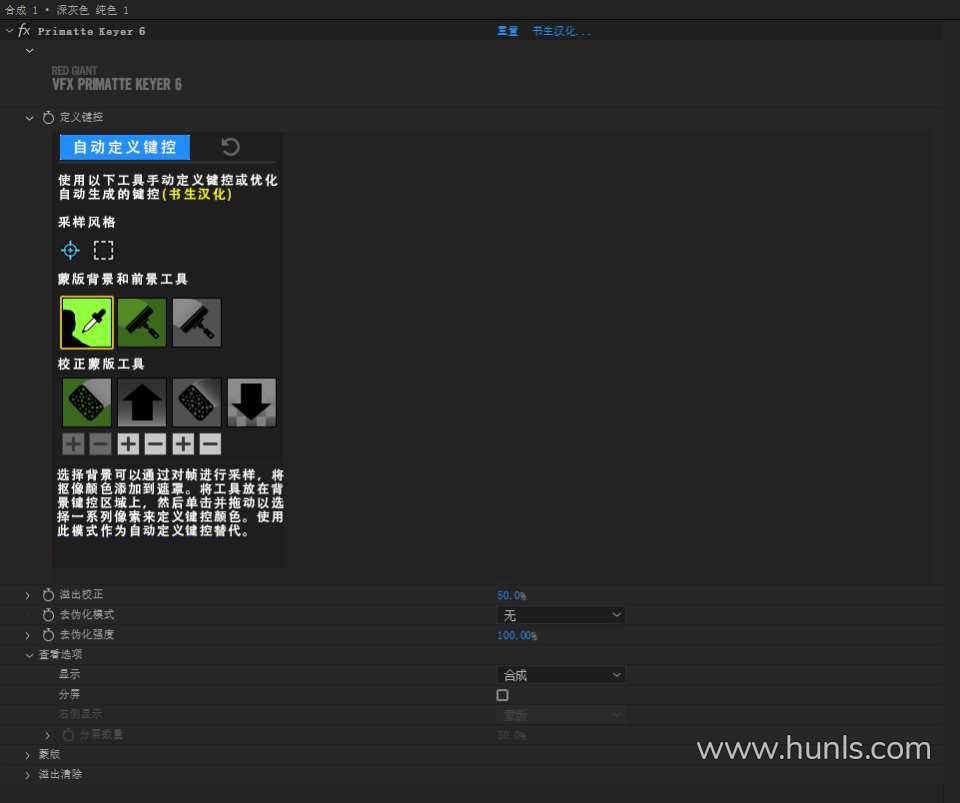Toggle stopwatch for 溢出校正

point(48,595)
